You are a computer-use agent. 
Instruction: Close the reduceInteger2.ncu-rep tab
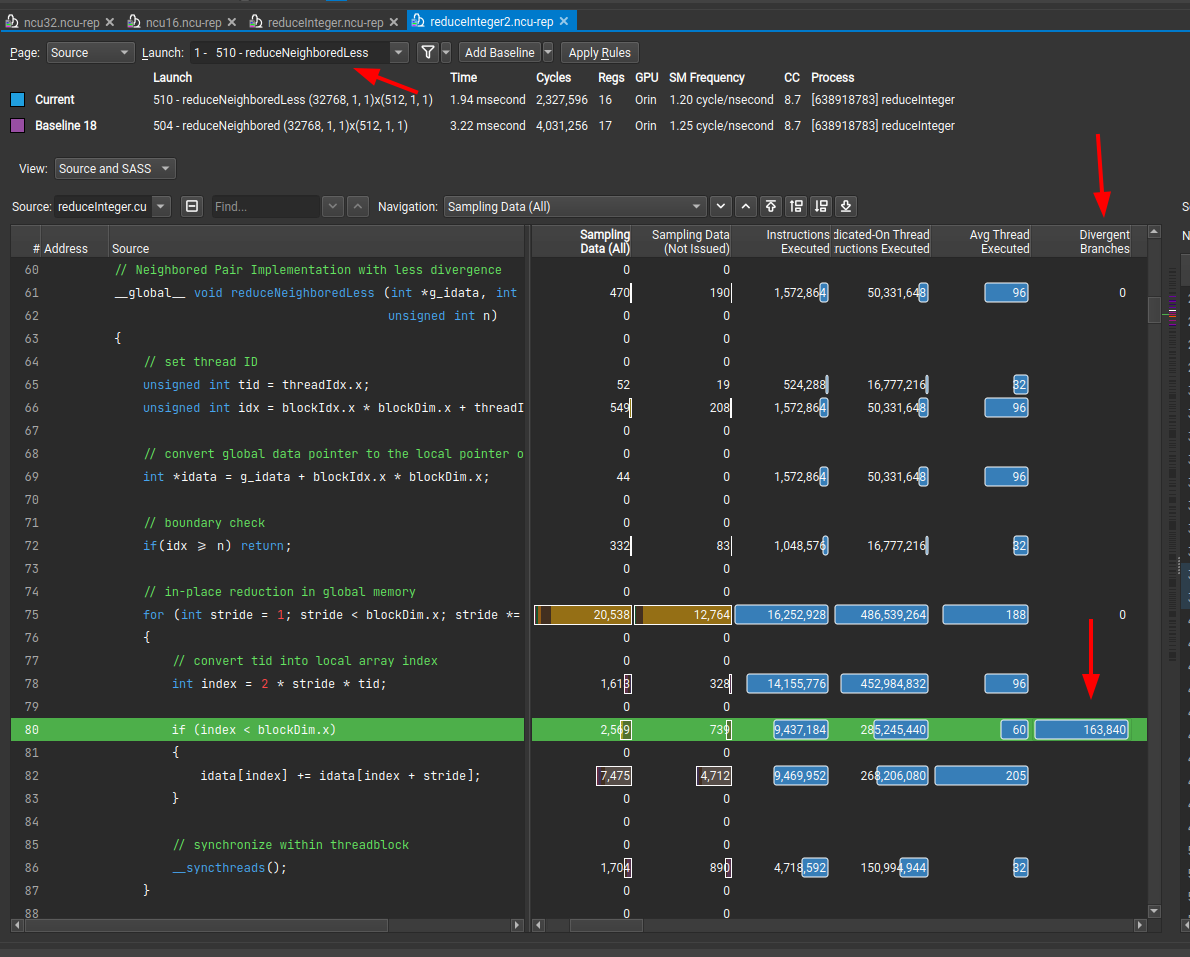pos(564,21)
